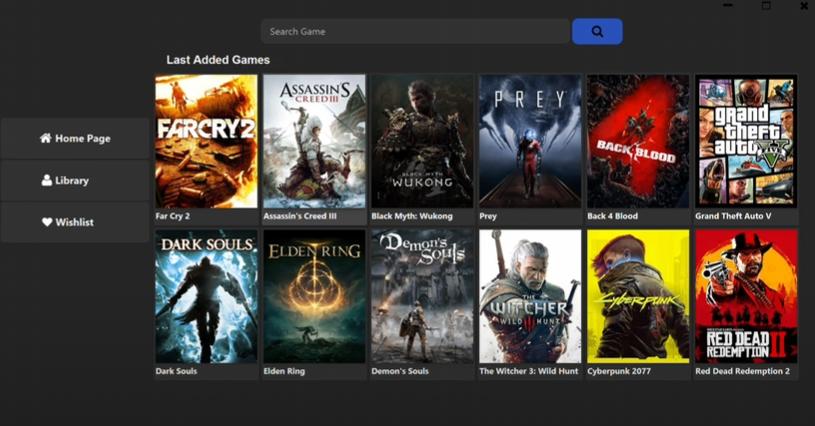Click the house icon beside Home Page
The image size is (815, 426).
[x=46, y=138]
